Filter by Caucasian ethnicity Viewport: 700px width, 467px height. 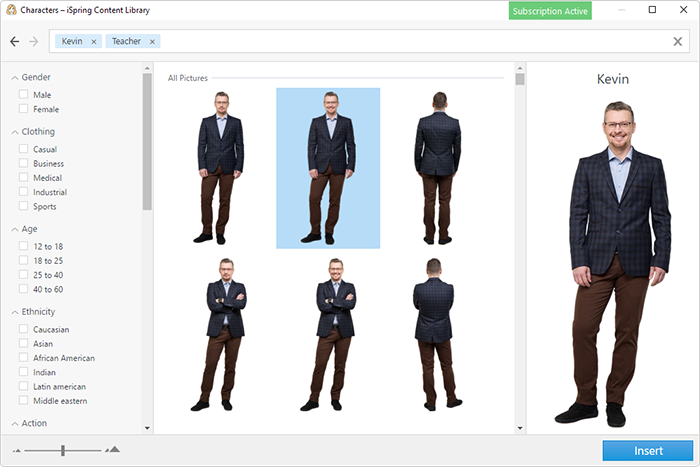click(x=24, y=329)
